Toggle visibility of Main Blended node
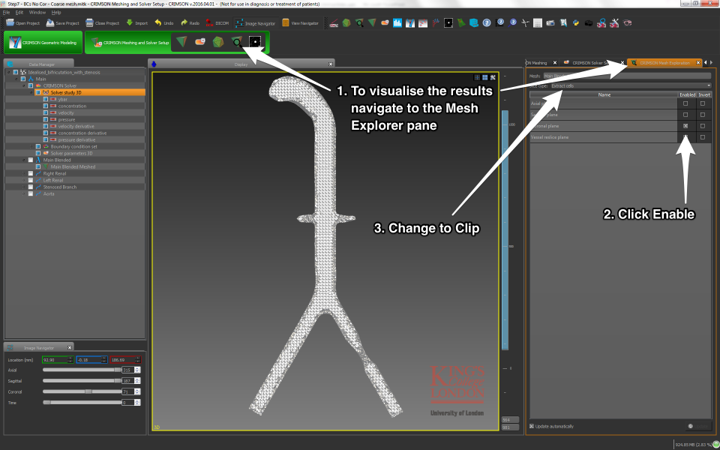Image resolution: width=720 pixels, height=450 pixels. click(31, 159)
